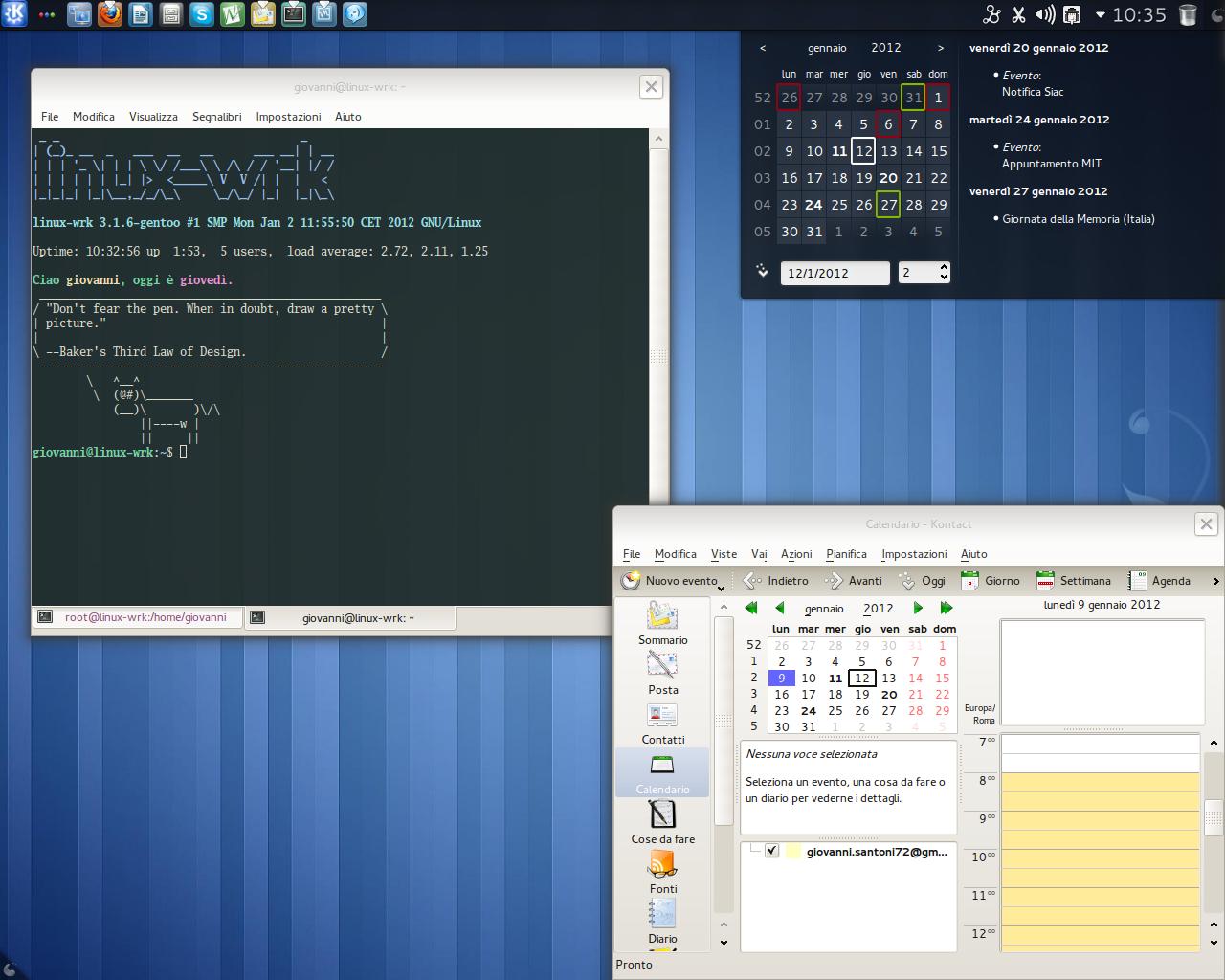
Task: Go to previous month in desktop calendar widget
Action: (x=763, y=48)
